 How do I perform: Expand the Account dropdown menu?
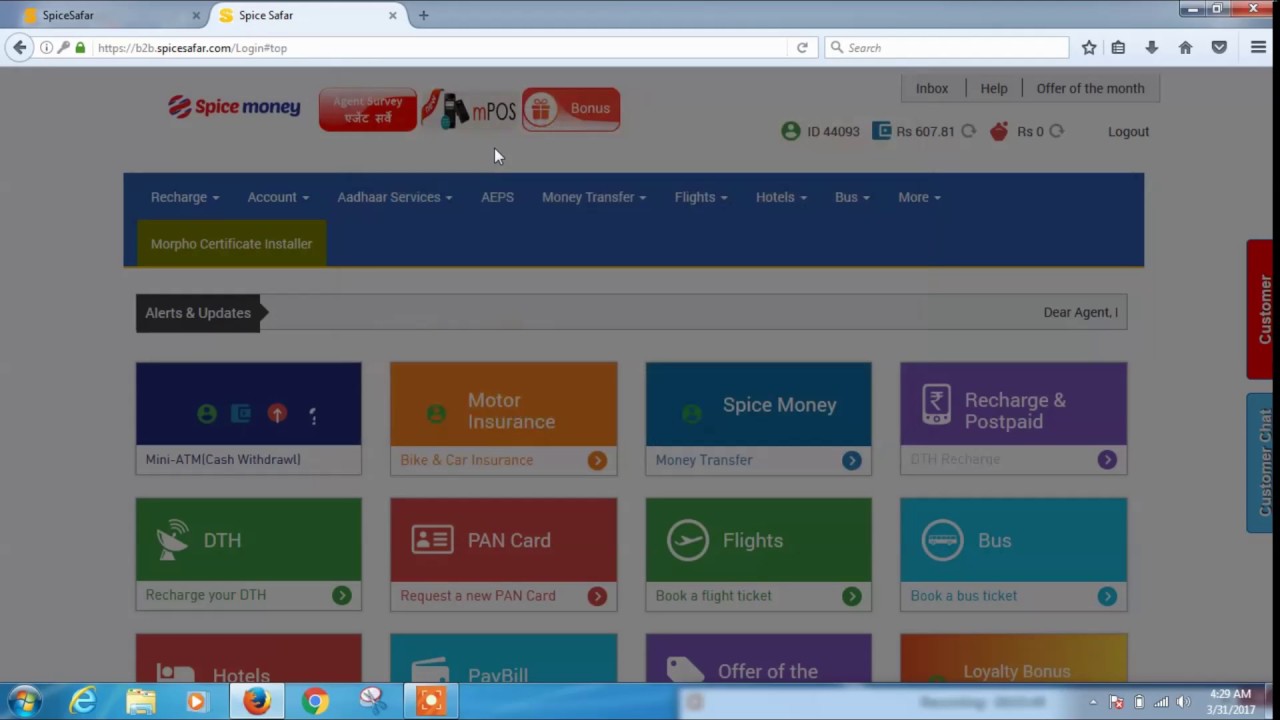click(x=278, y=197)
